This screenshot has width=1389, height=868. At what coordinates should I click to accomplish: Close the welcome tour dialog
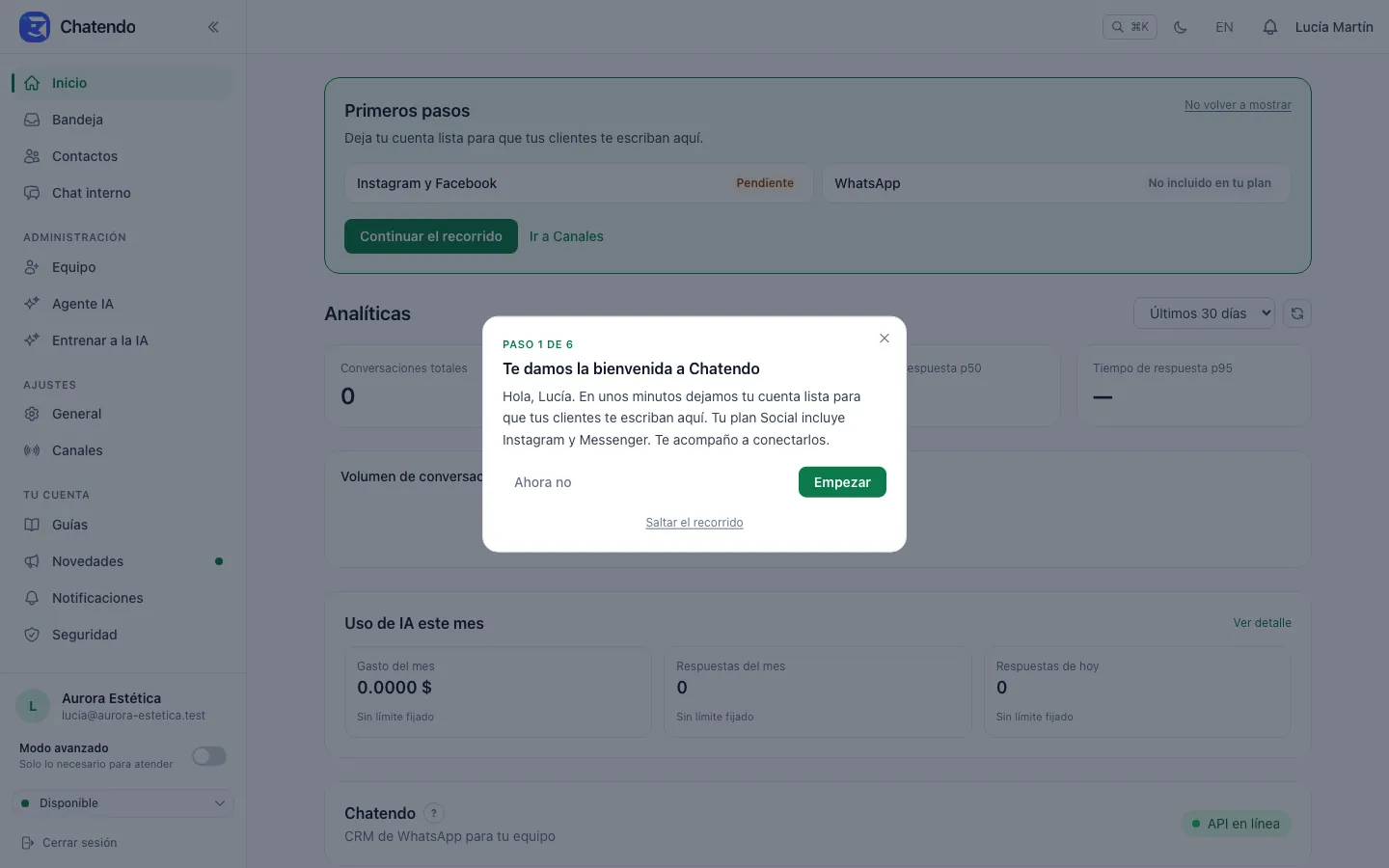(885, 339)
